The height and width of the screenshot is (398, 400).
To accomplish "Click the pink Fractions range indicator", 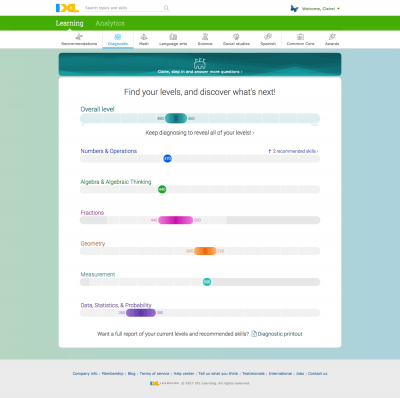I will [x=175, y=220].
